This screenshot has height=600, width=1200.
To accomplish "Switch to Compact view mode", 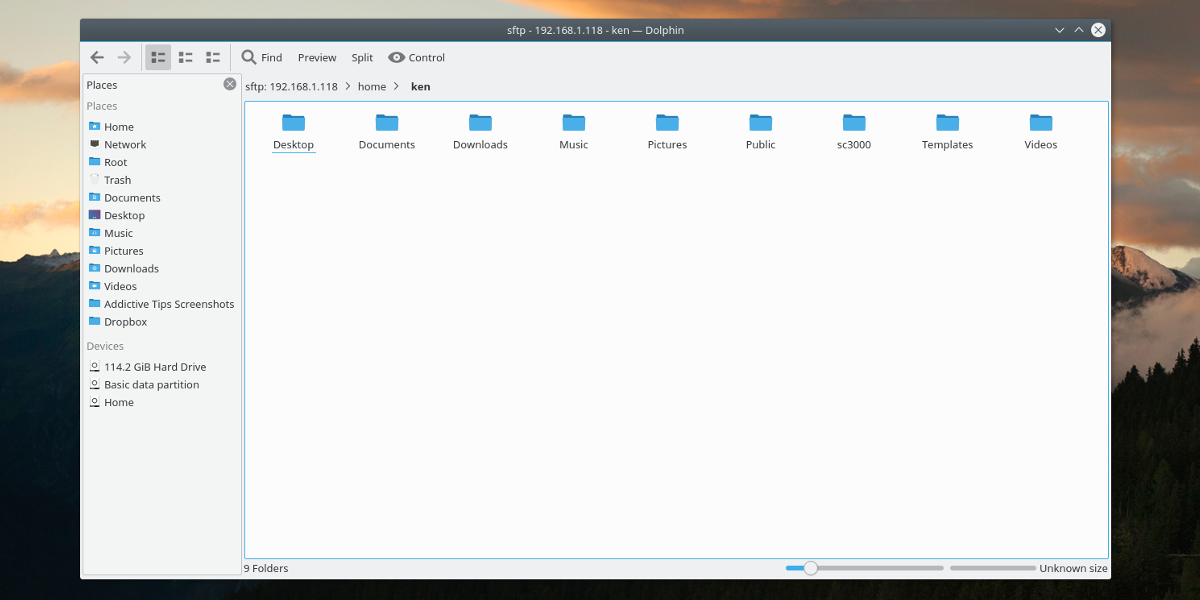I will pyautogui.click(x=185, y=58).
